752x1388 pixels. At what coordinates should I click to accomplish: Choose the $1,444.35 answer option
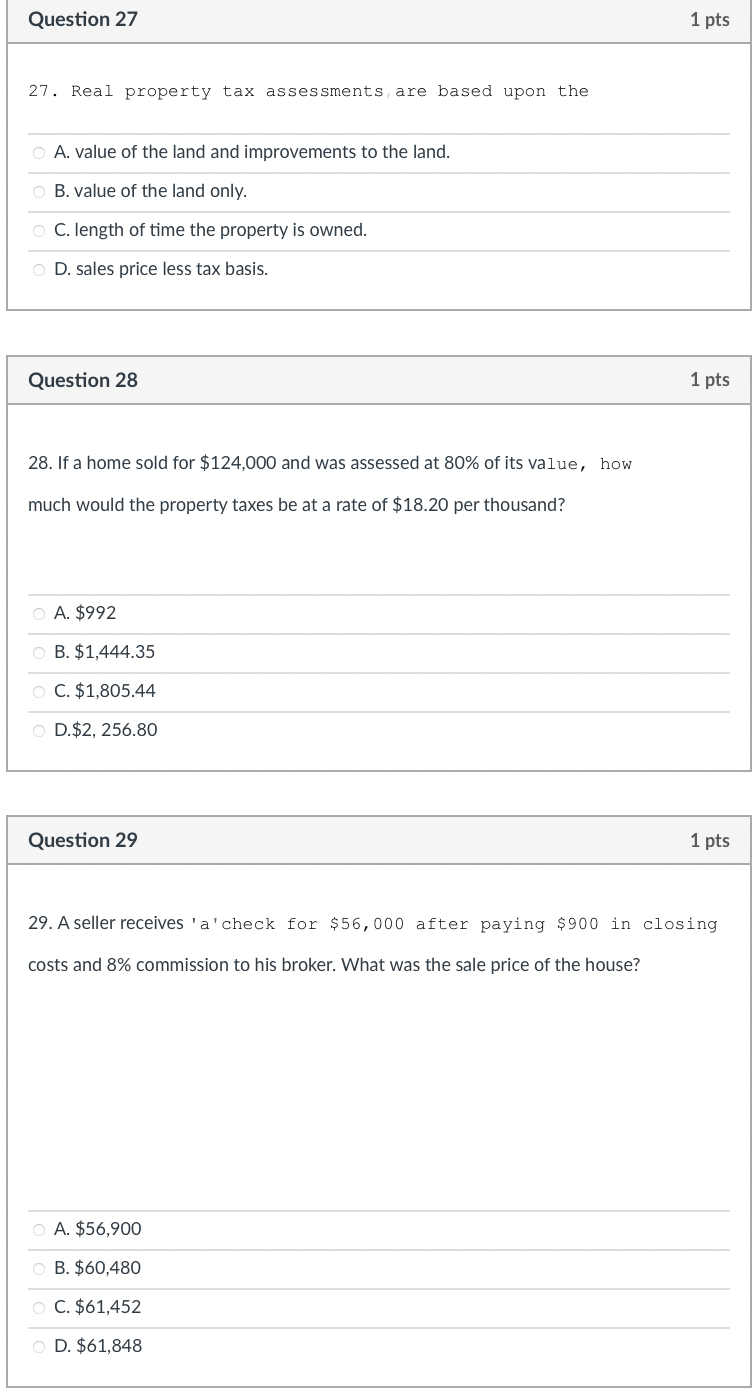point(38,652)
